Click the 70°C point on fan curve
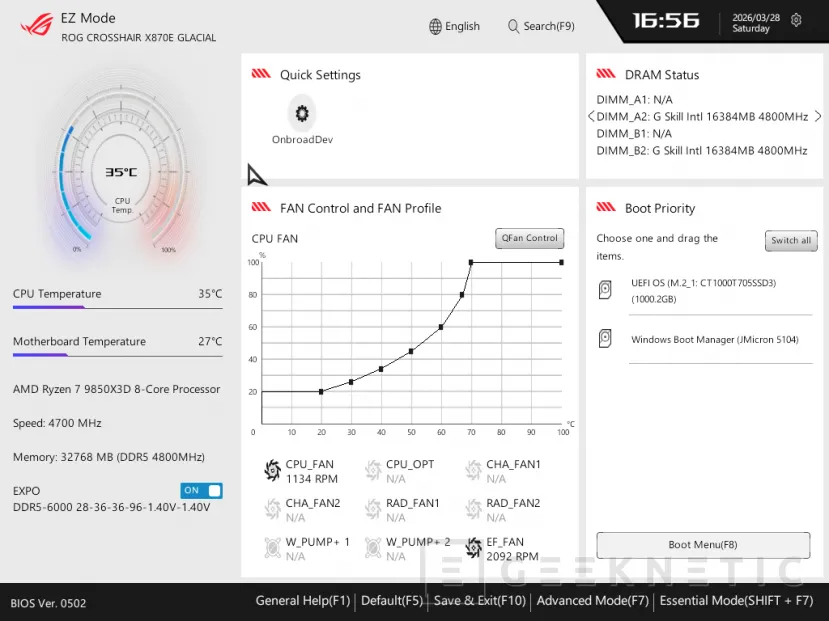Viewport: 829px width, 621px height. click(x=471, y=263)
